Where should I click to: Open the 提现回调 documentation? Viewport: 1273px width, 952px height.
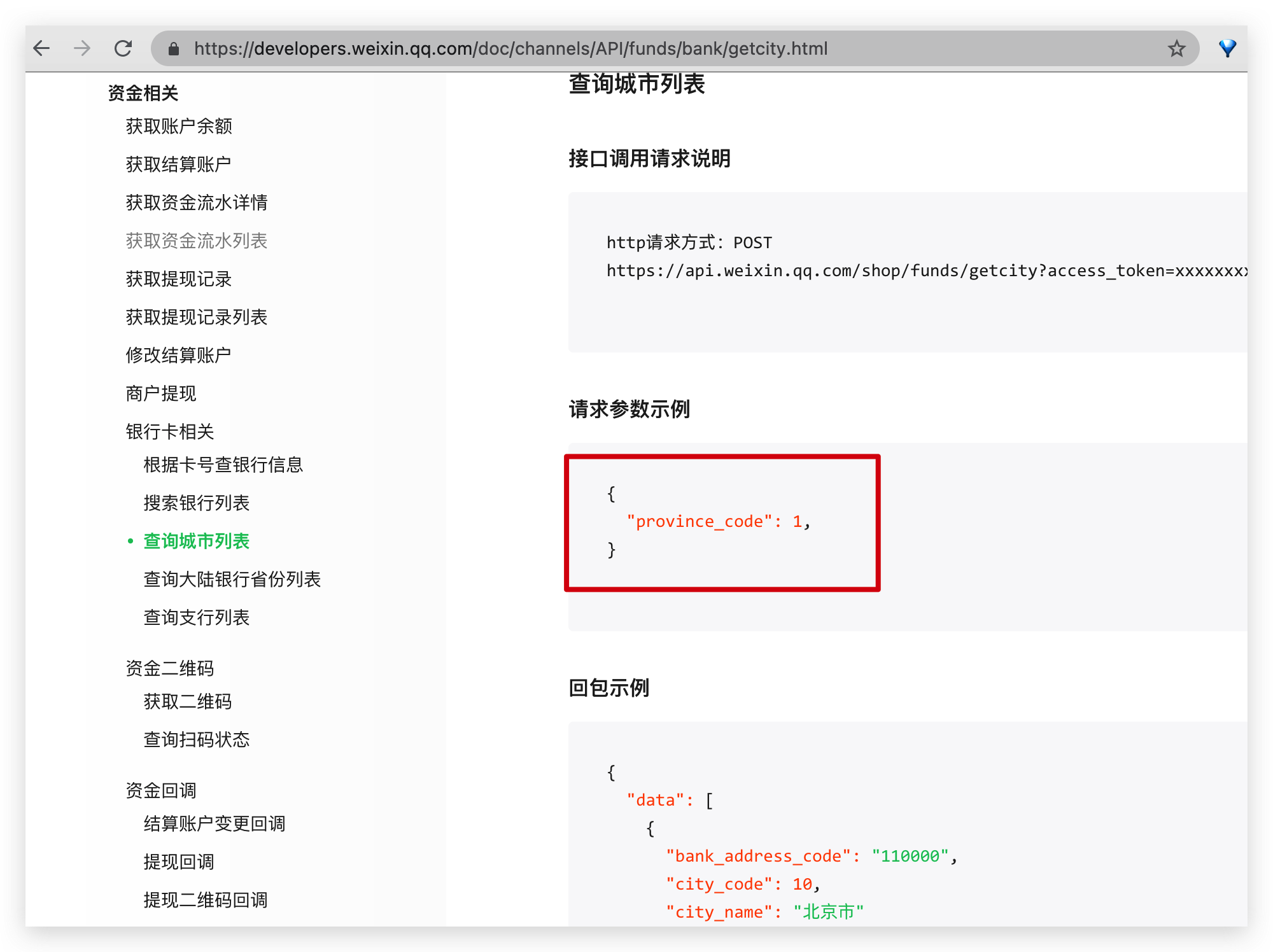click(x=179, y=862)
